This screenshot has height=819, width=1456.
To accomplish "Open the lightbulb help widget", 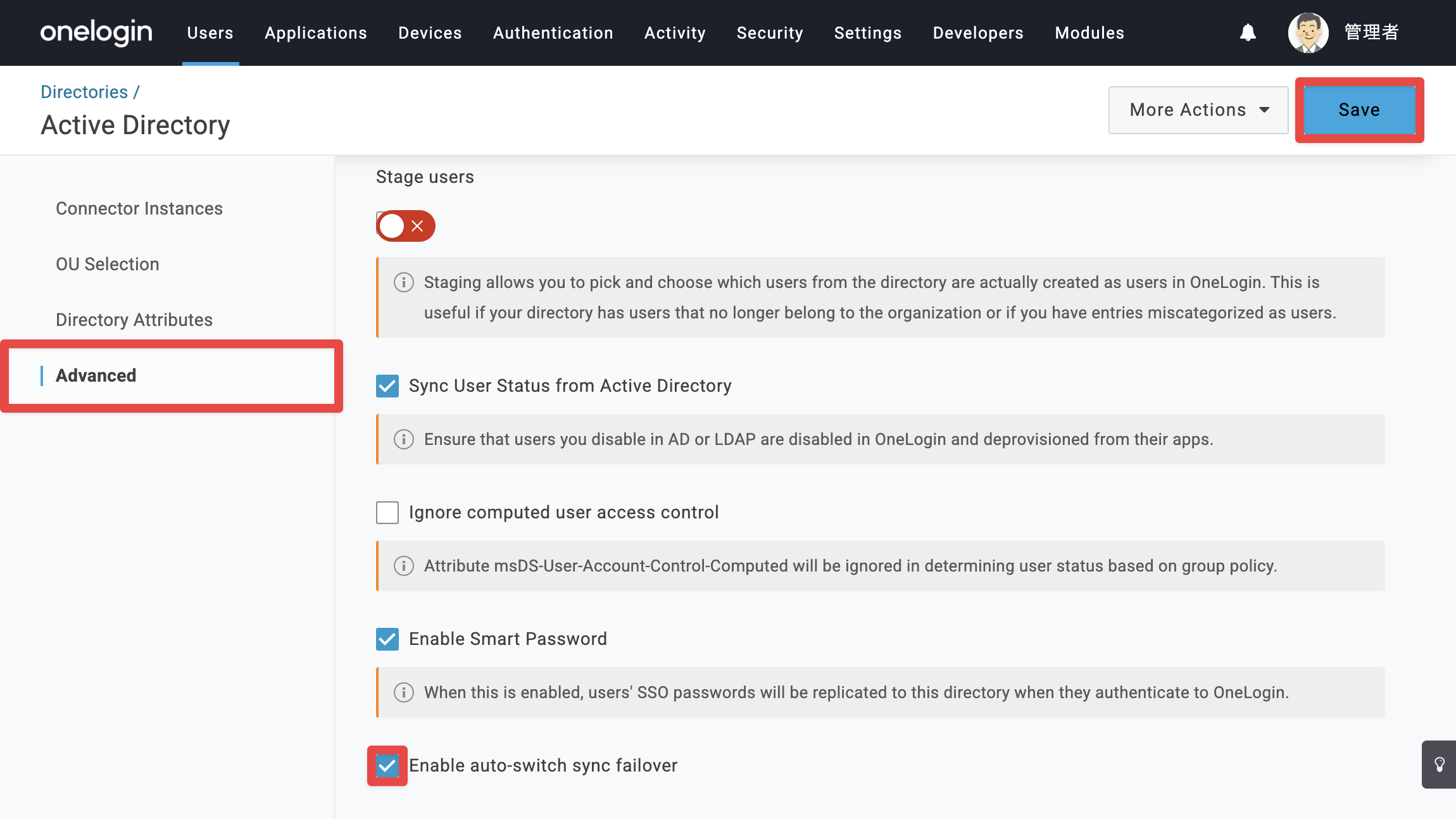I will click(x=1439, y=765).
